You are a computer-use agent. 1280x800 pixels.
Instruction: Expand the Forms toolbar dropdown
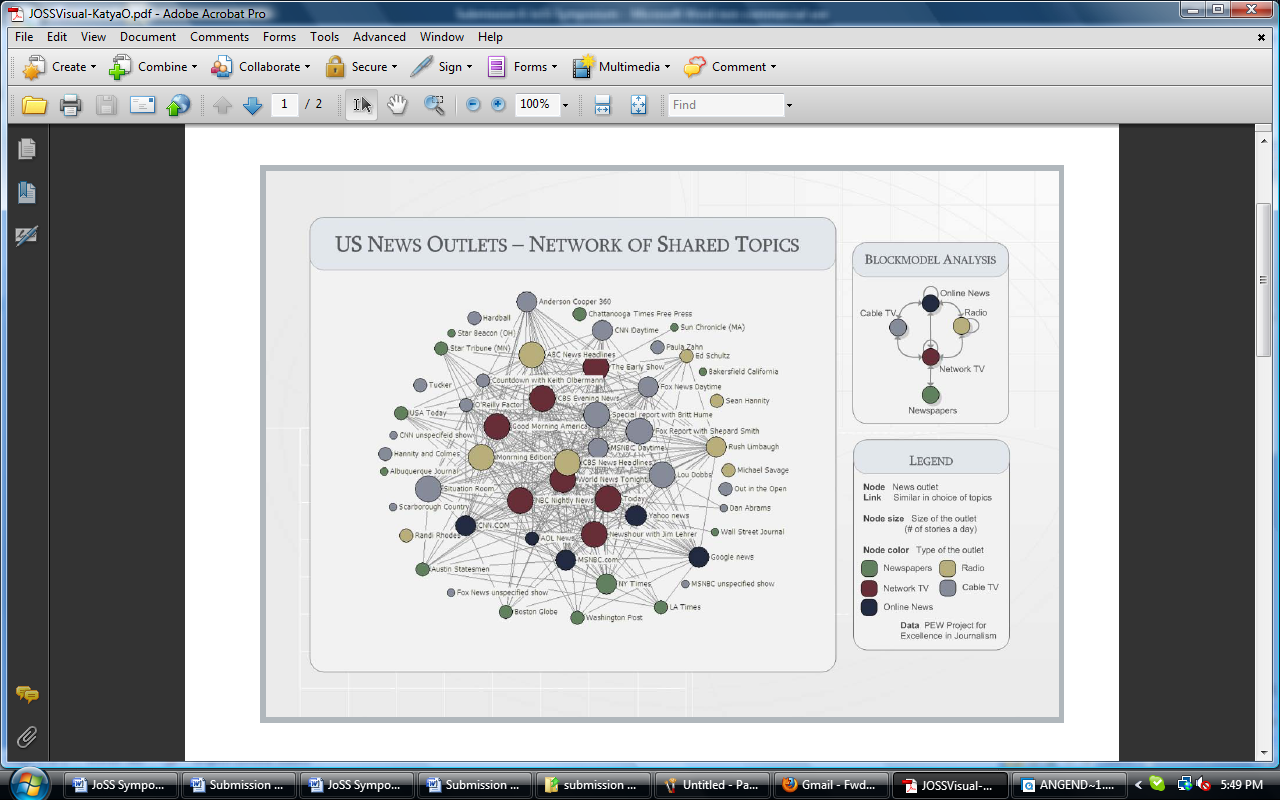[555, 67]
